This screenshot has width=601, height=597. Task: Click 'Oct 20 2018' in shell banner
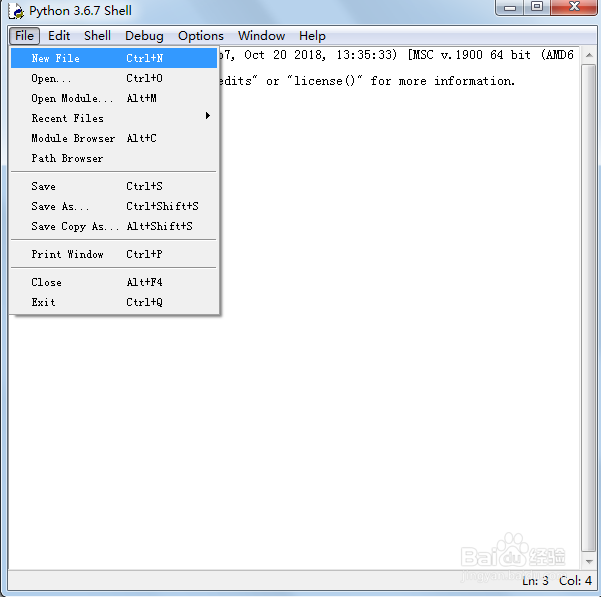(x=285, y=55)
